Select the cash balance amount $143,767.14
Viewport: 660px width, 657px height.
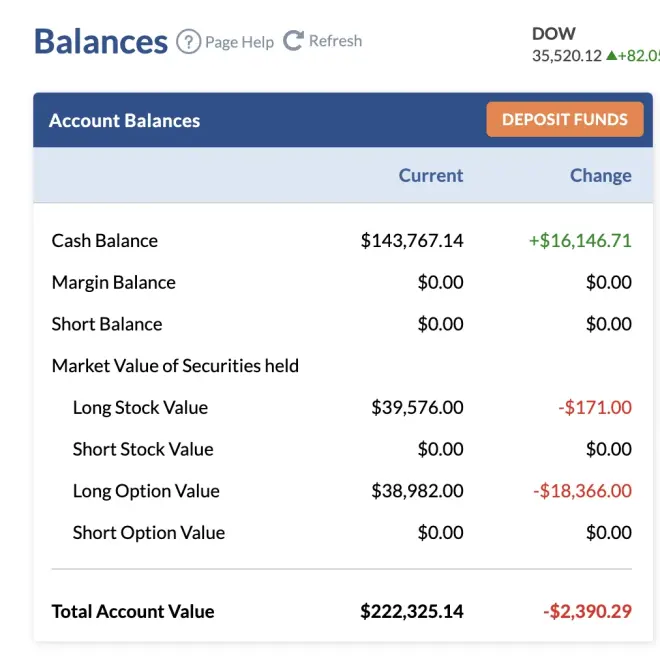click(412, 240)
